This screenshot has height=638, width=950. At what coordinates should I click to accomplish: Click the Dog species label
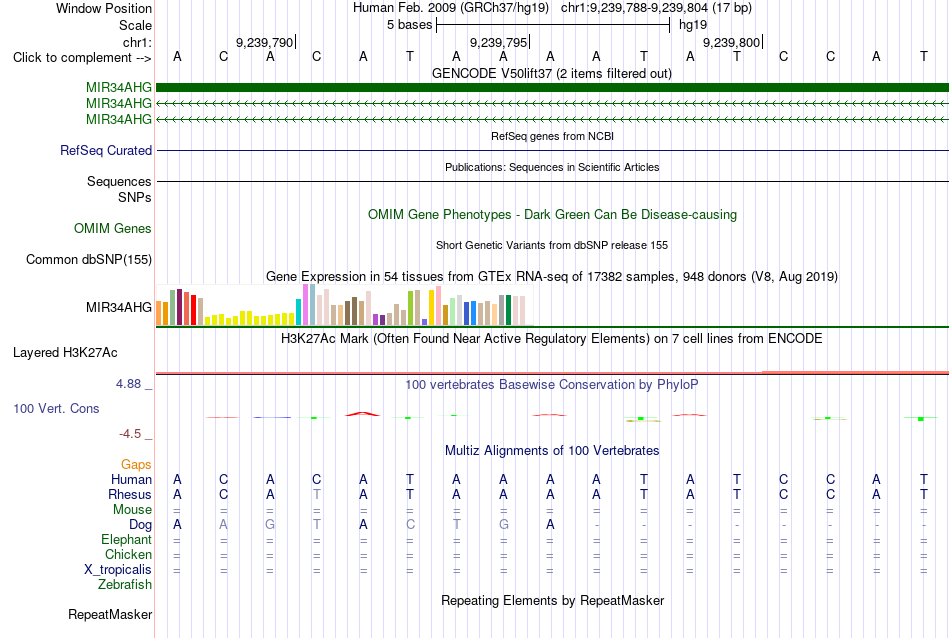(x=140, y=525)
